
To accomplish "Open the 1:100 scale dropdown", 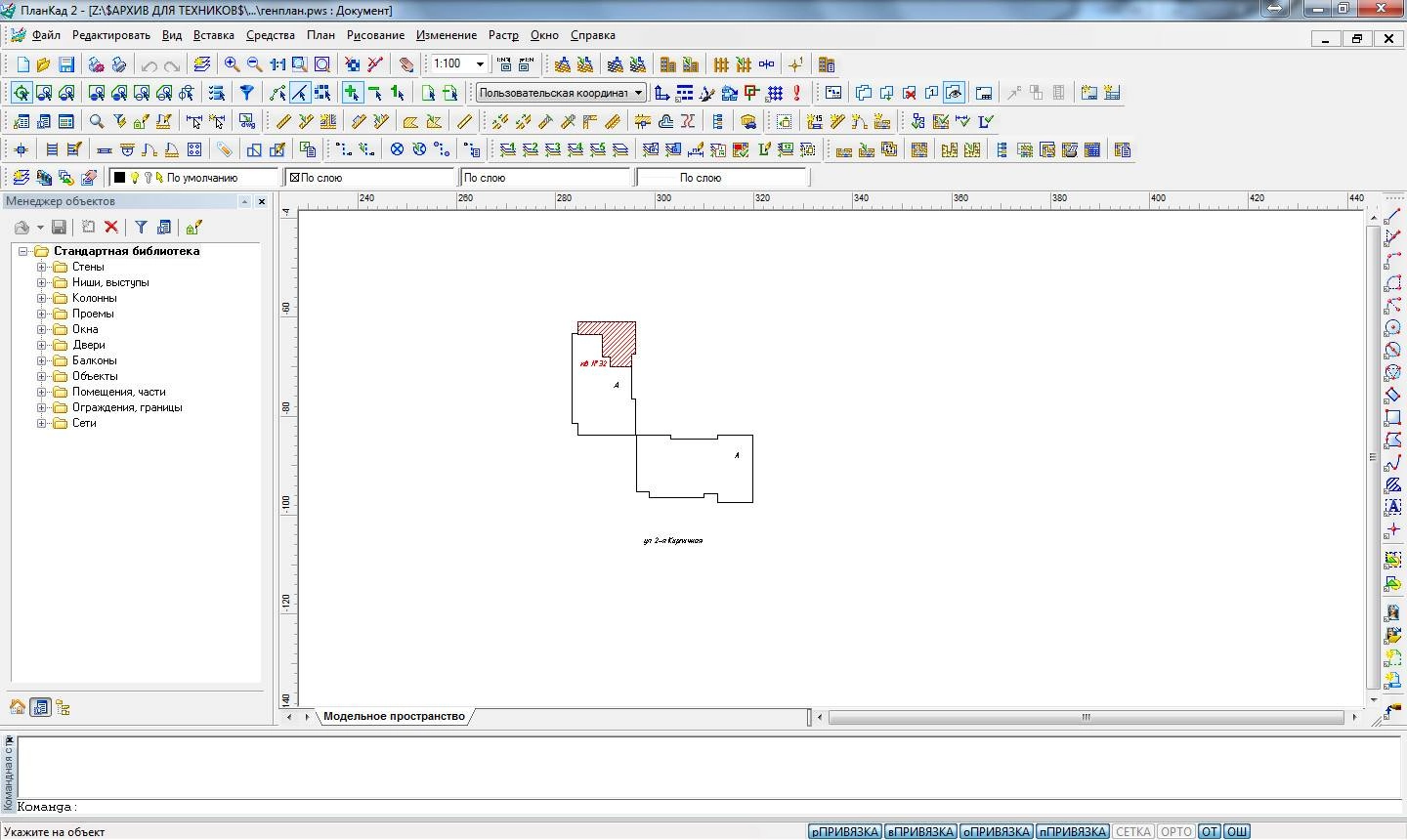I will click(x=480, y=64).
